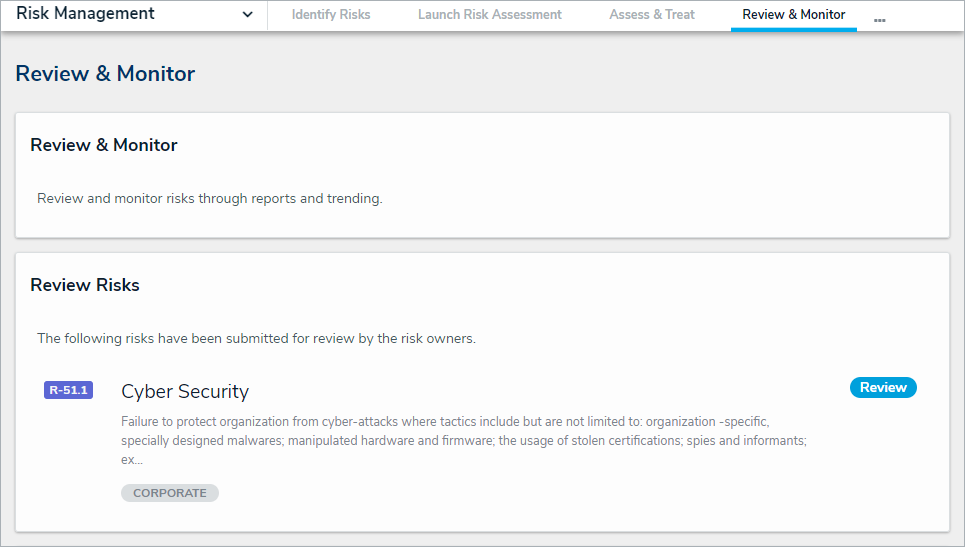Expand the Risk Management dropdown chevron
Viewport: 965px width, 547px height.
tap(248, 15)
